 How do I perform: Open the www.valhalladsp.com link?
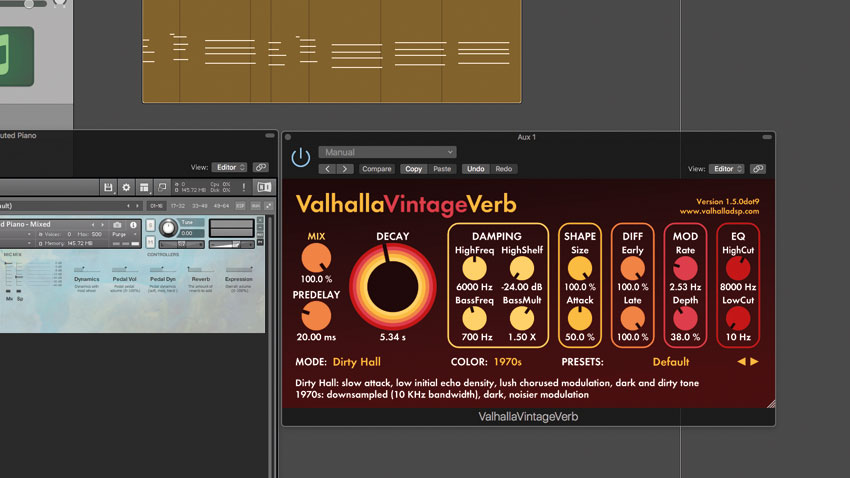point(719,211)
